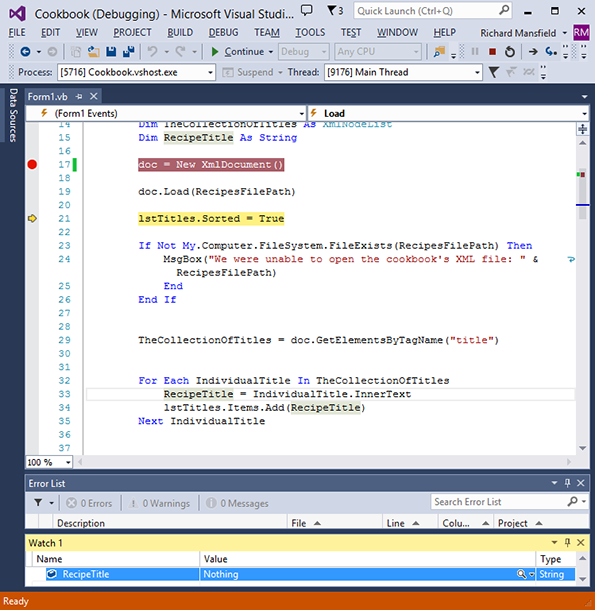The image size is (595, 610).
Task: Redo the last action icon
Action: [x=180, y=51]
